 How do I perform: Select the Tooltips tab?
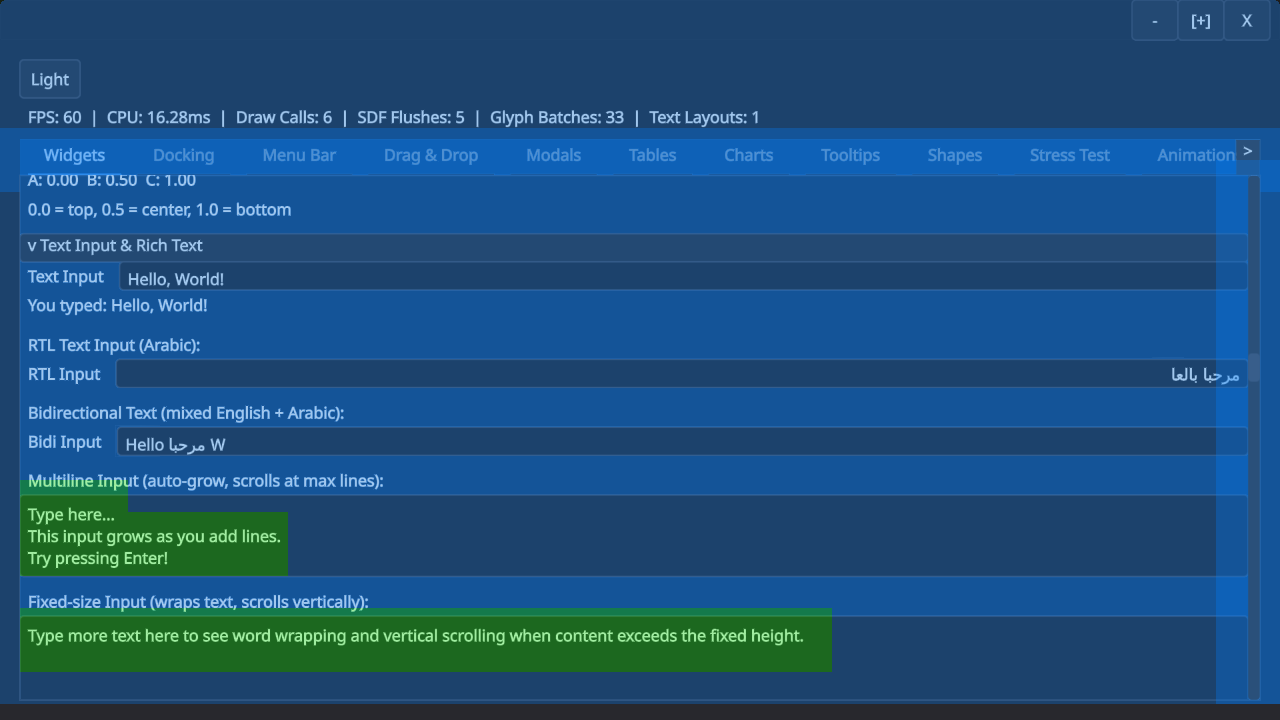pyautogui.click(x=850, y=155)
